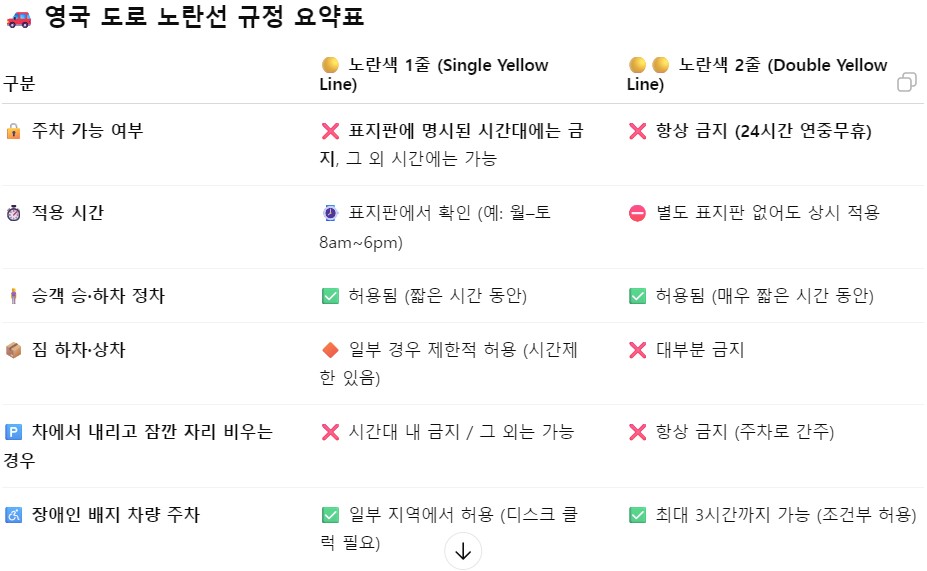This screenshot has height=571, width=927.
Task: Click the wheelchair icon beside 장애인 배지
Action: pos(13,515)
